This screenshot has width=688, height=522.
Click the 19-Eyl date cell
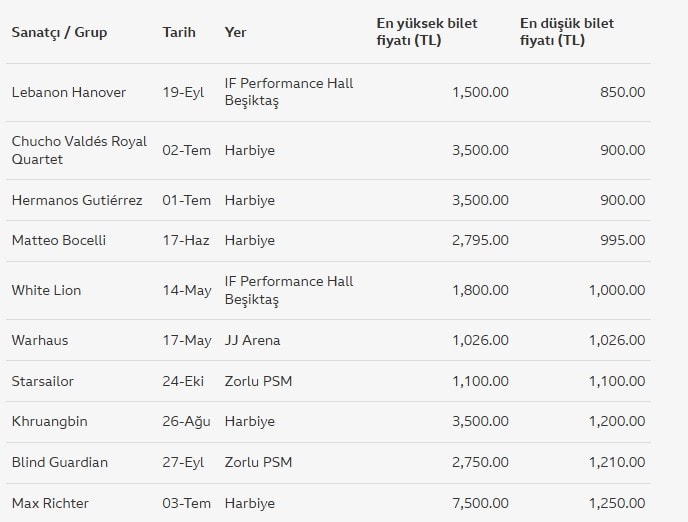(x=184, y=92)
